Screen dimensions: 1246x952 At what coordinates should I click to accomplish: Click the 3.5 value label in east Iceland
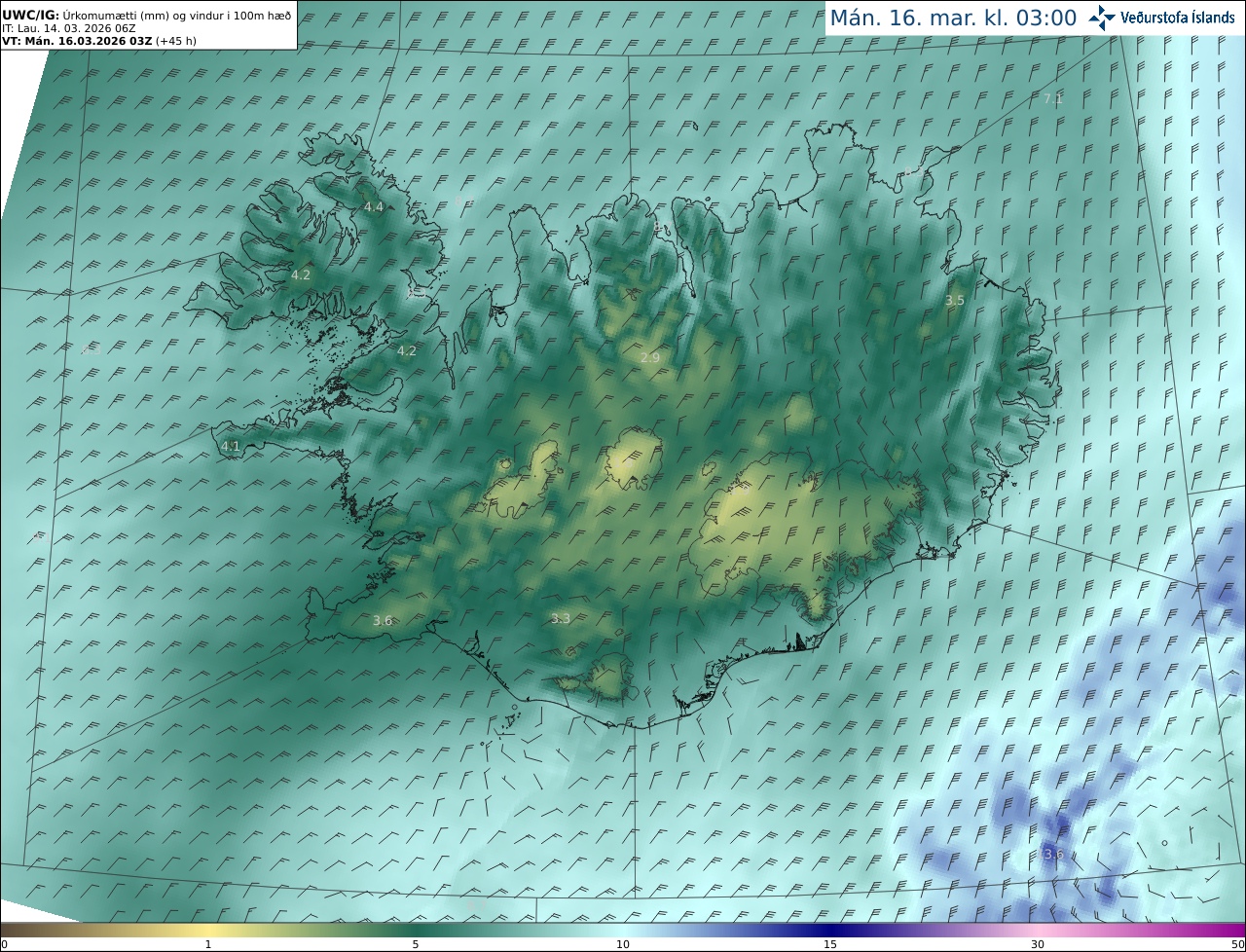click(x=955, y=301)
